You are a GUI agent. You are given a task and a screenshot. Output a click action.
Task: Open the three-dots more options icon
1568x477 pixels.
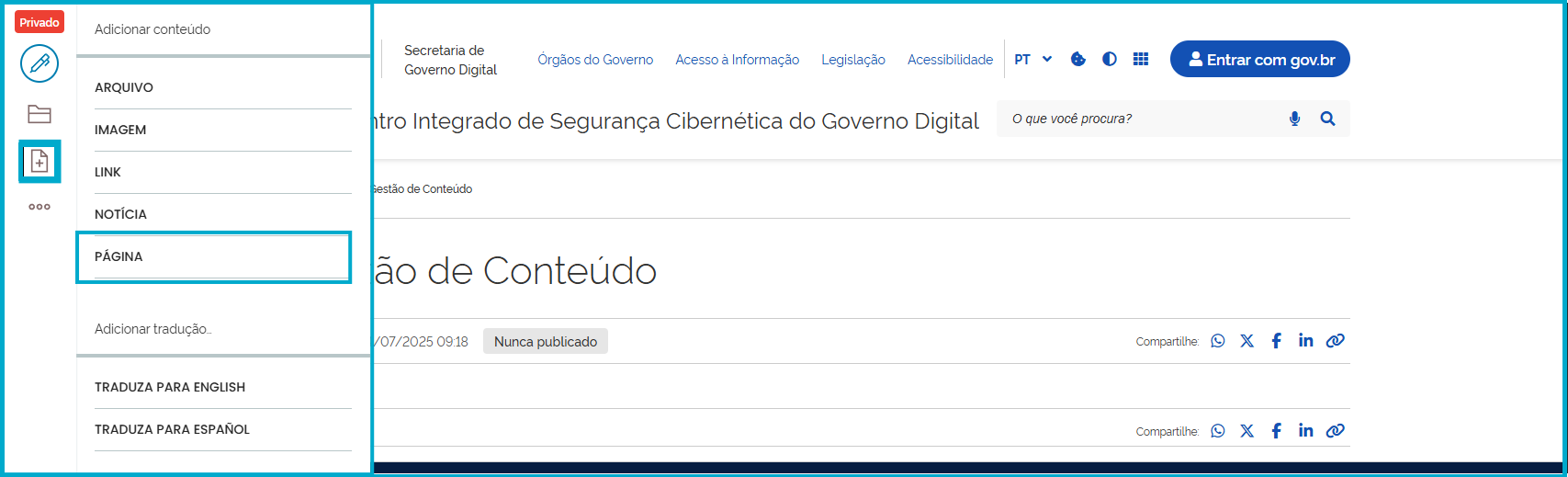pos(39,207)
